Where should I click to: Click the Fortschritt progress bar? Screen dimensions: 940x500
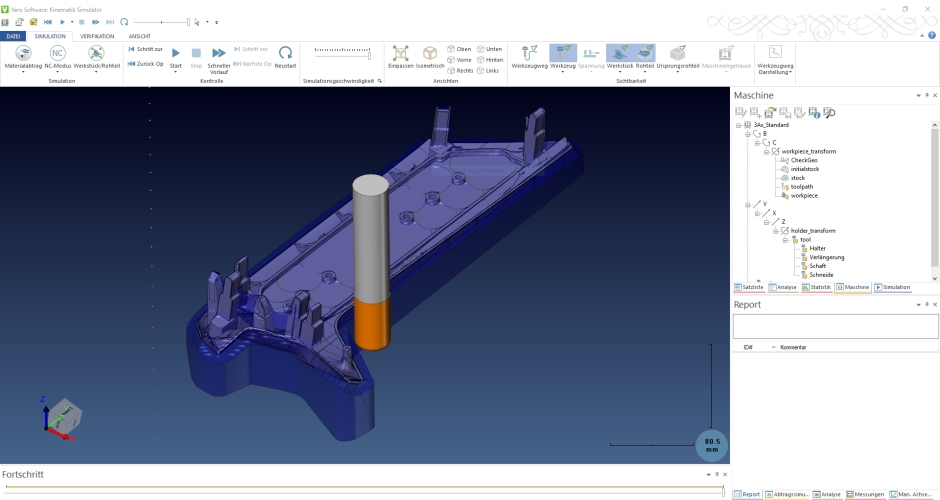364,488
